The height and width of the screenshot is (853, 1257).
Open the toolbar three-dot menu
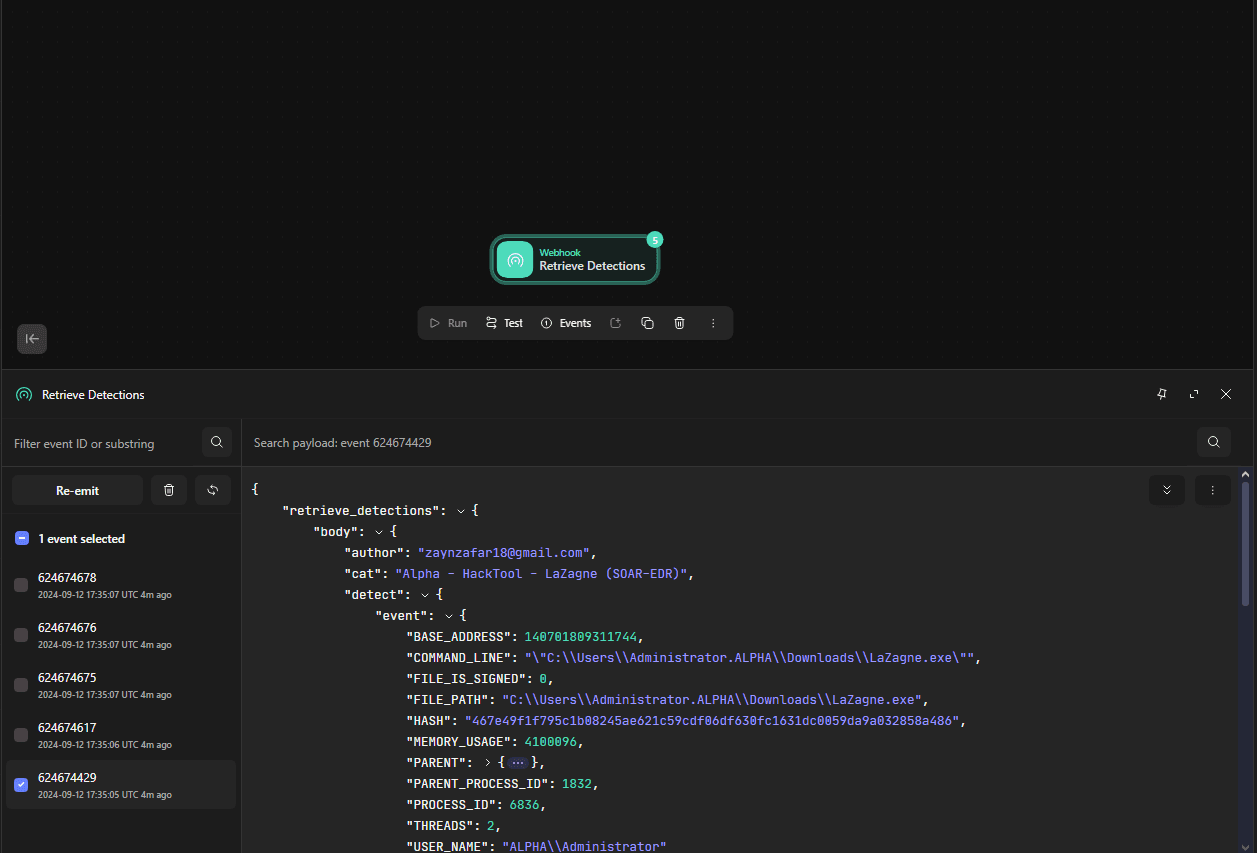click(x=713, y=322)
